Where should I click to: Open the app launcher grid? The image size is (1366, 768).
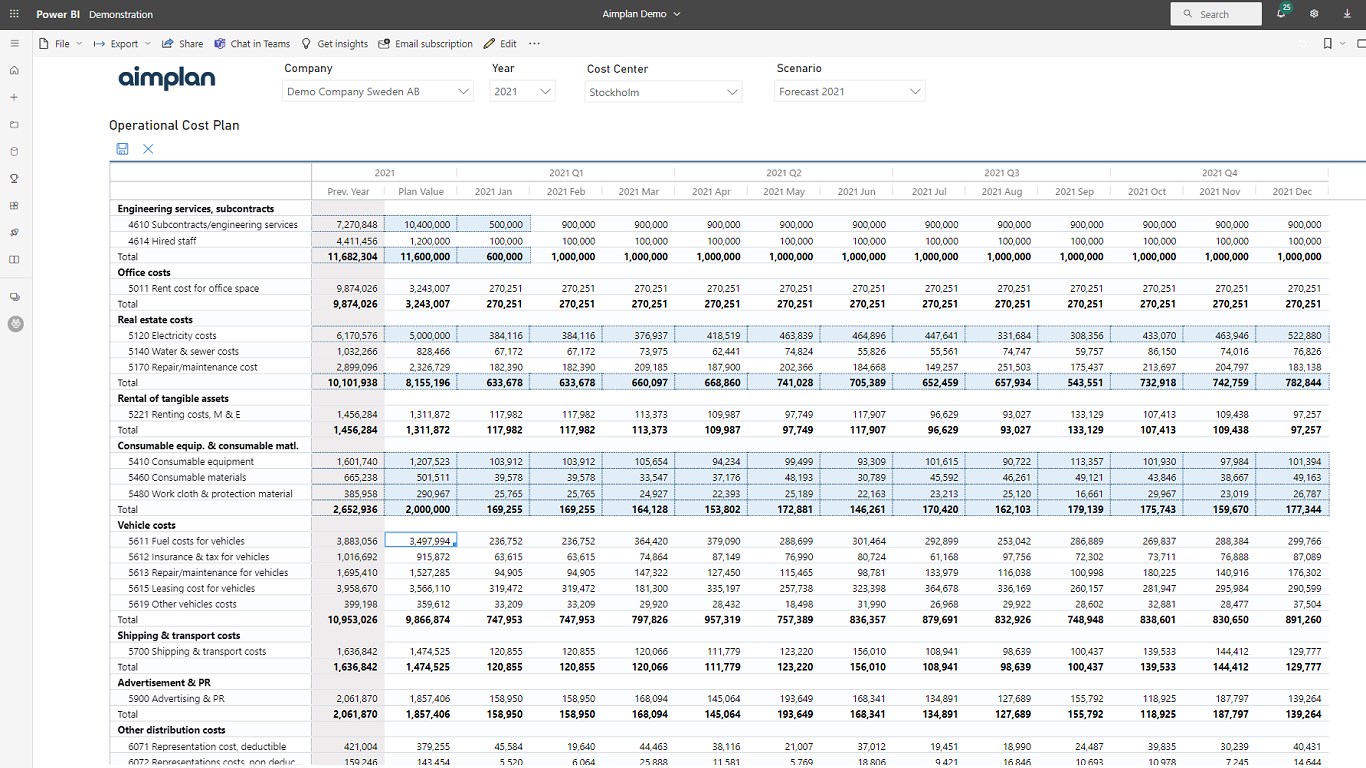coord(14,14)
